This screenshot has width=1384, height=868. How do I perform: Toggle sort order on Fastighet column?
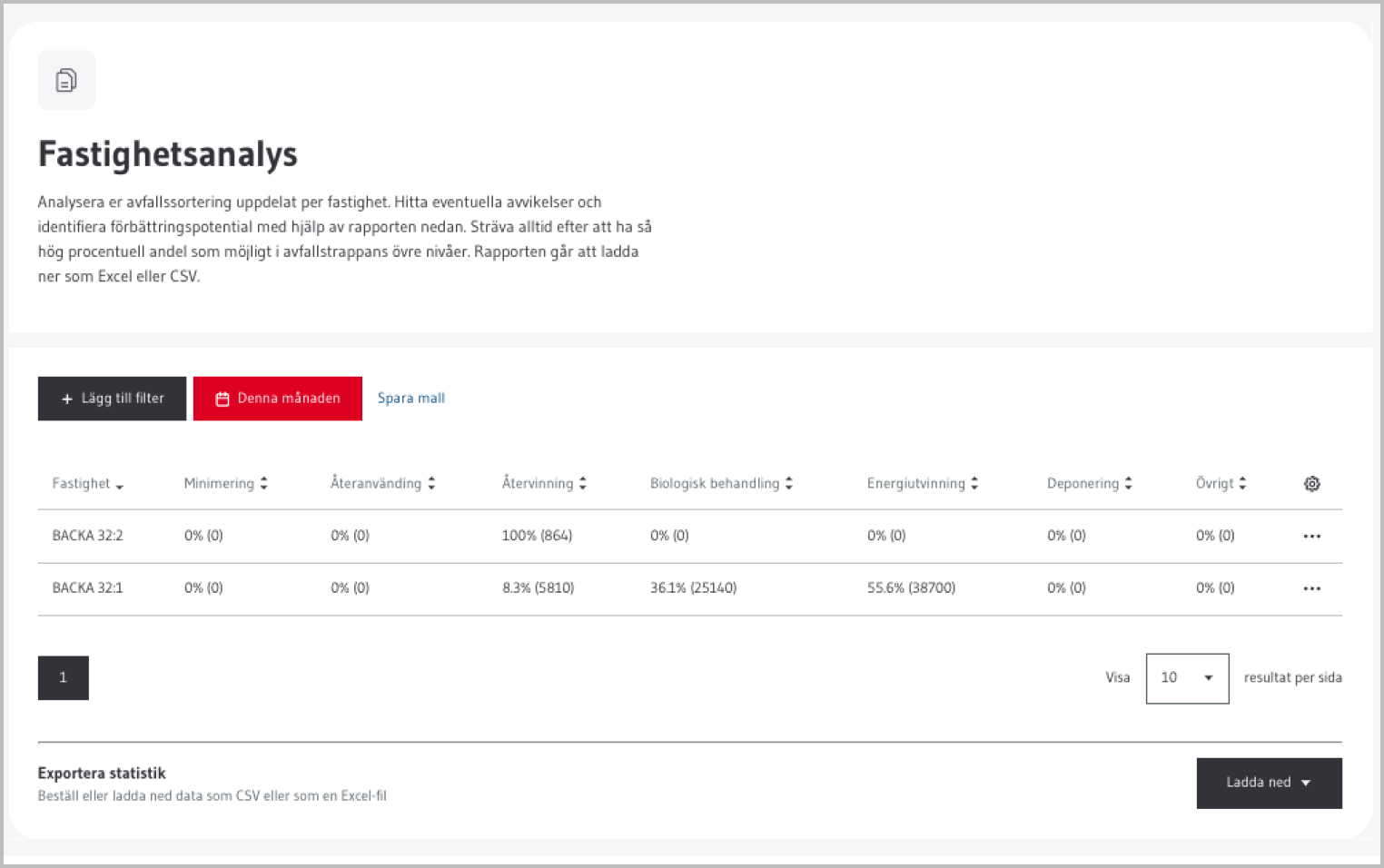(87, 484)
